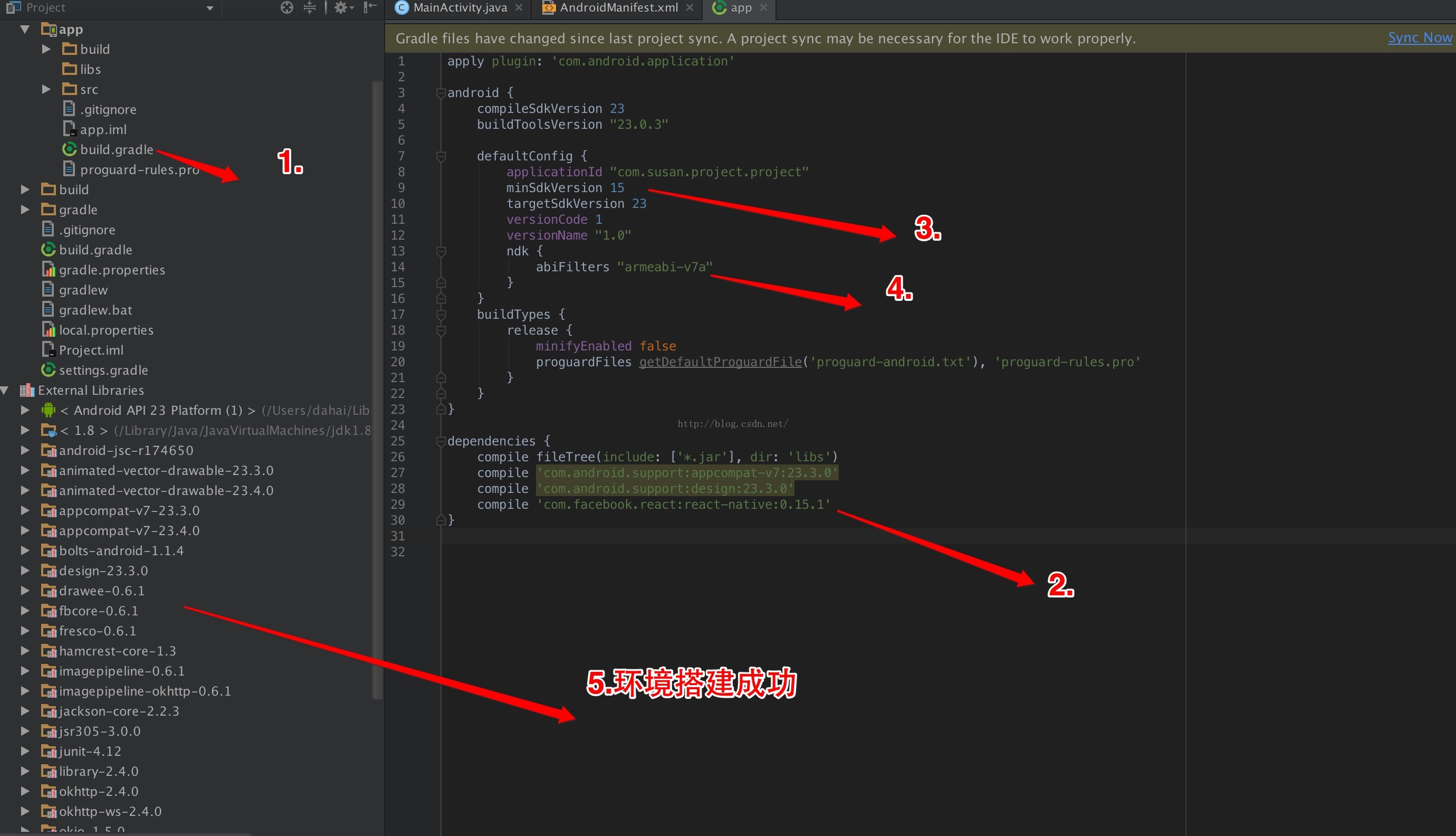This screenshot has width=1456, height=836.
Task: Click the settings.gradle file icon
Action: [x=49, y=370]
